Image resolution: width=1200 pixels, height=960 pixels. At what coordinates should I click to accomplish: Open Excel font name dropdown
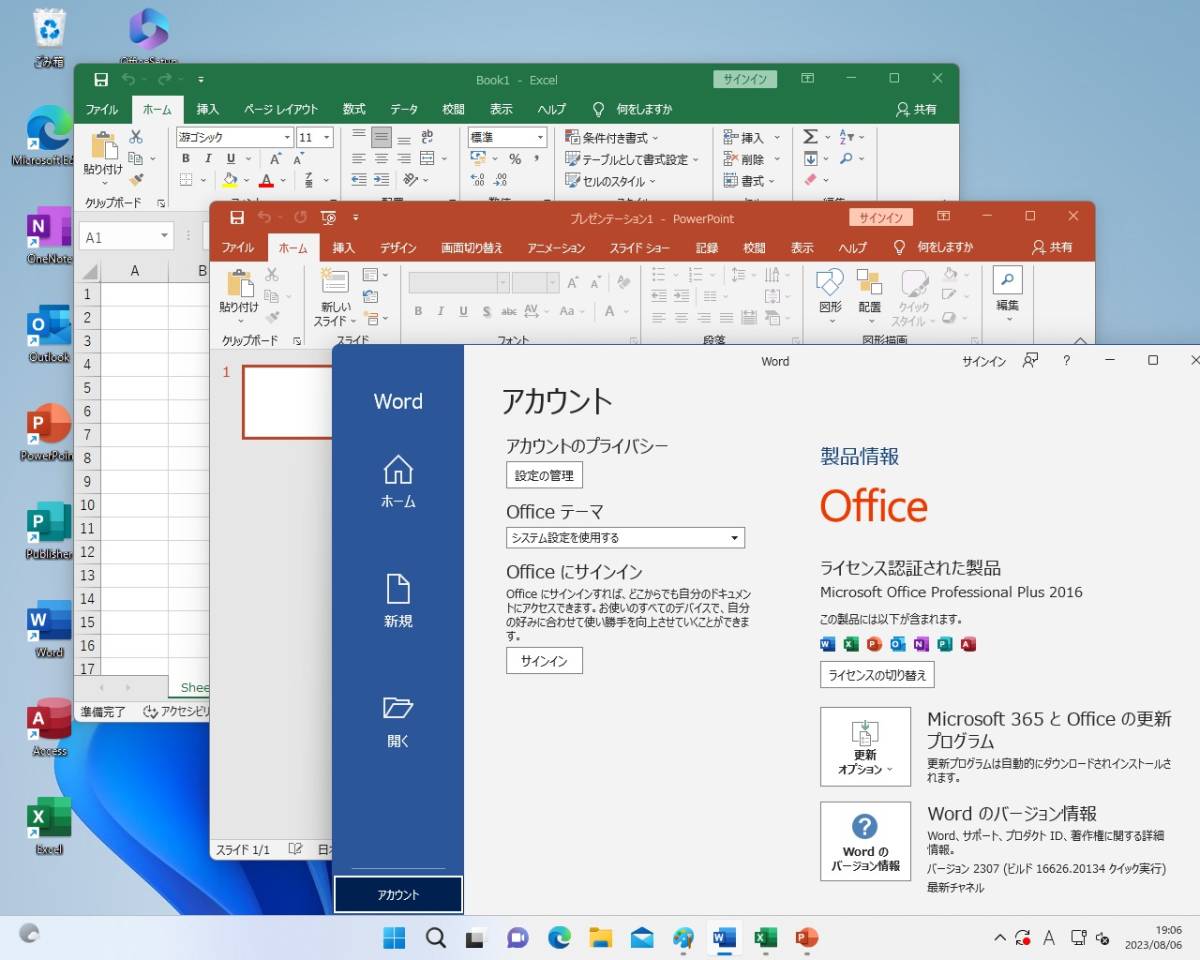pos(288,137)
